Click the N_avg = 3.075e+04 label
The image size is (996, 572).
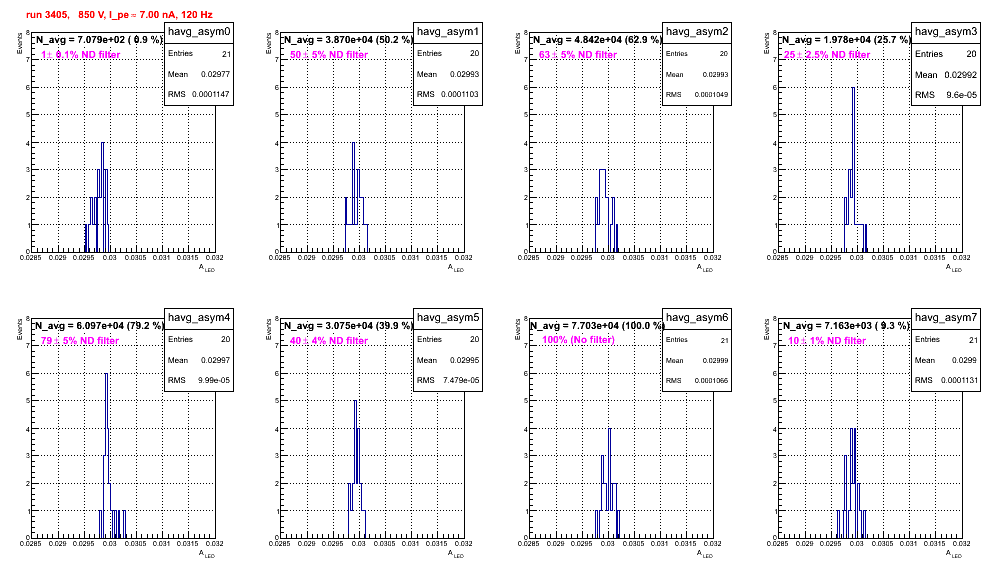pos(348,326)
